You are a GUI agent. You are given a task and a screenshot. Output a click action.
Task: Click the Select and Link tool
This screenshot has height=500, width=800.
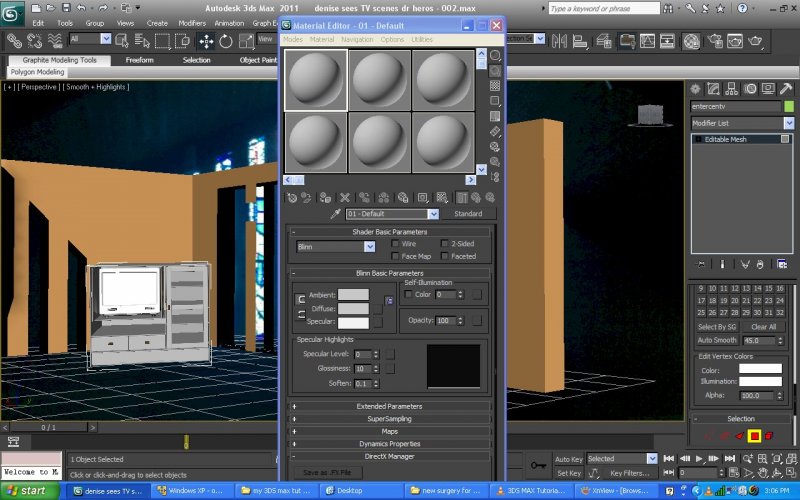click(14, 41)
